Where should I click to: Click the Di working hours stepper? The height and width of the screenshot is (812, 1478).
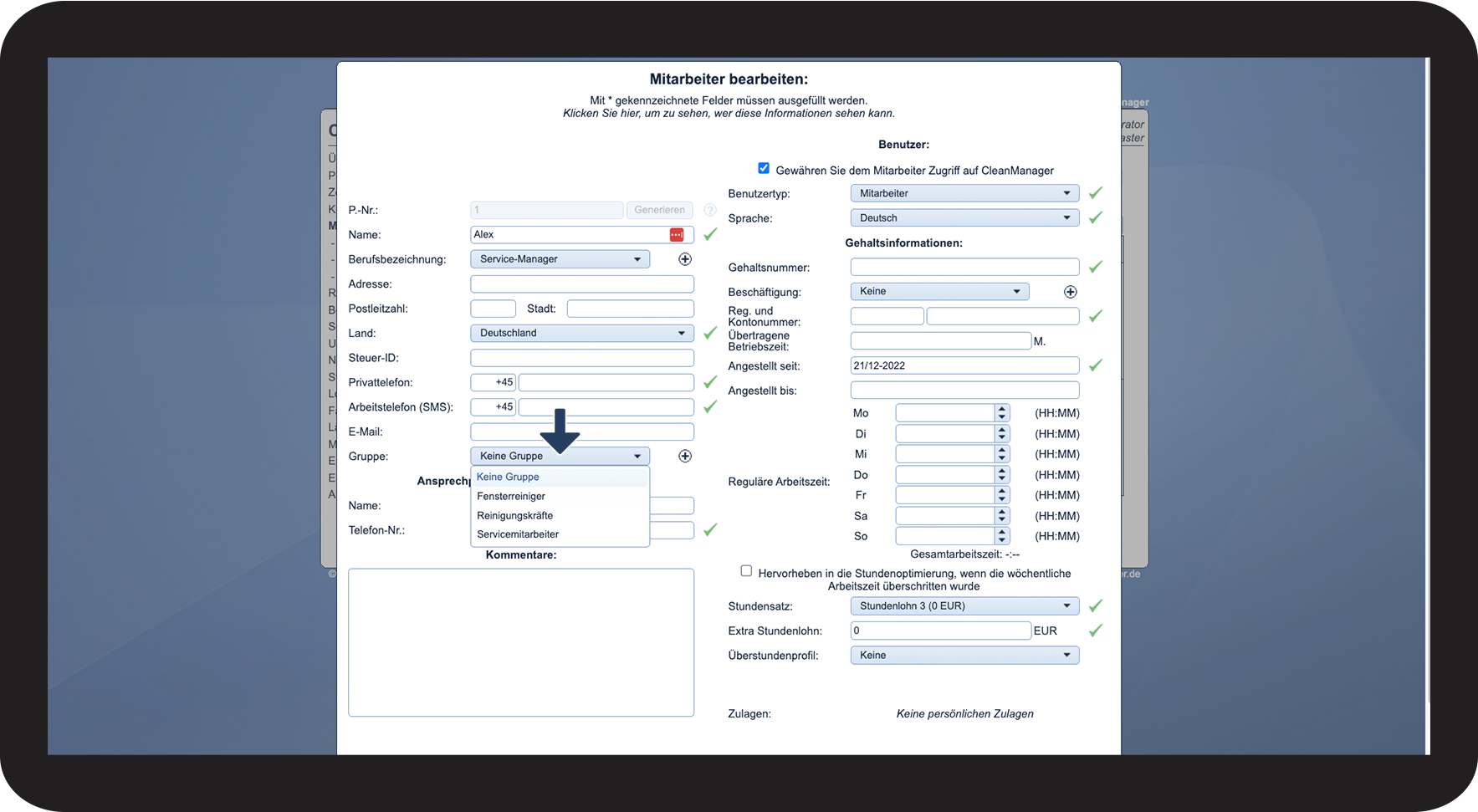(1002, 434)
